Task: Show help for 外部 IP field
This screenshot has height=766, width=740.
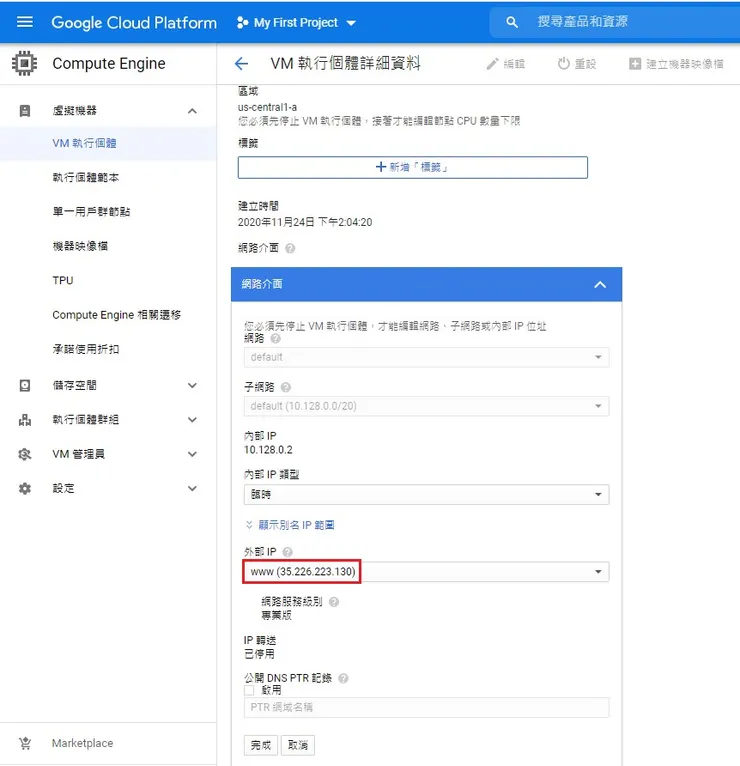Action: (287, 552)
